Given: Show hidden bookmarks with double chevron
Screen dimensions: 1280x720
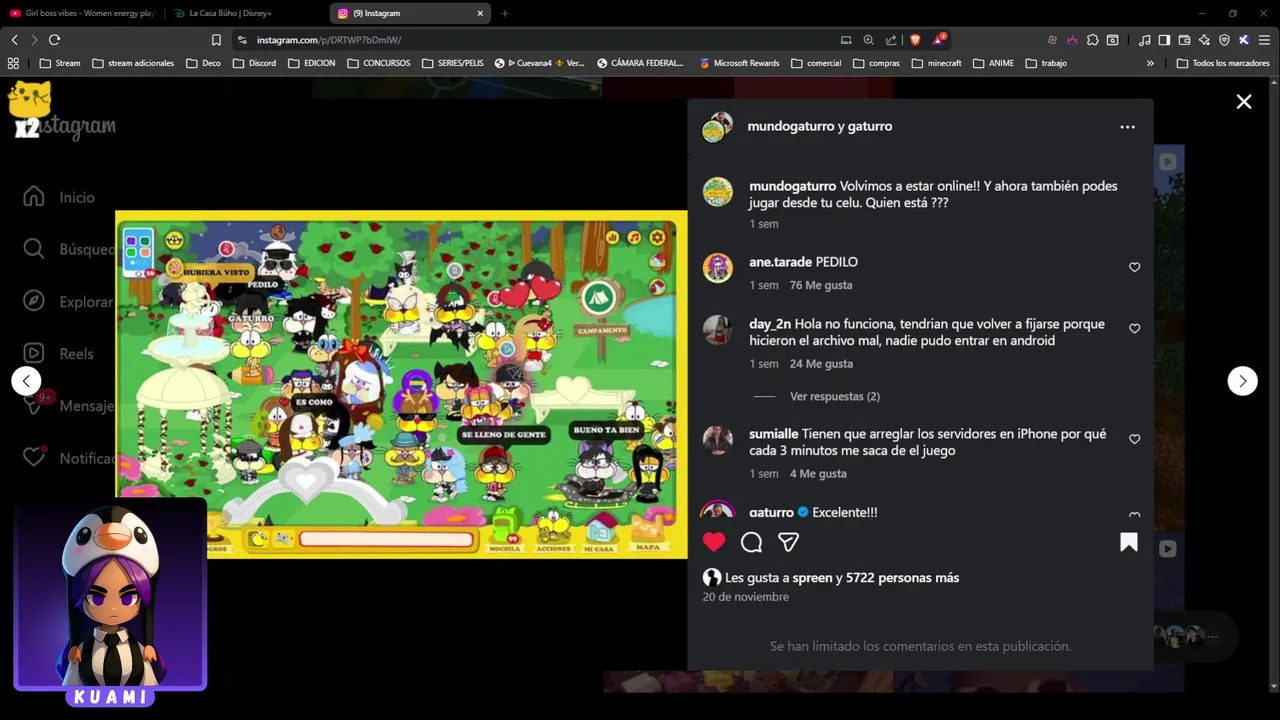Looking at the screenshot, I should coord(1150,63).
